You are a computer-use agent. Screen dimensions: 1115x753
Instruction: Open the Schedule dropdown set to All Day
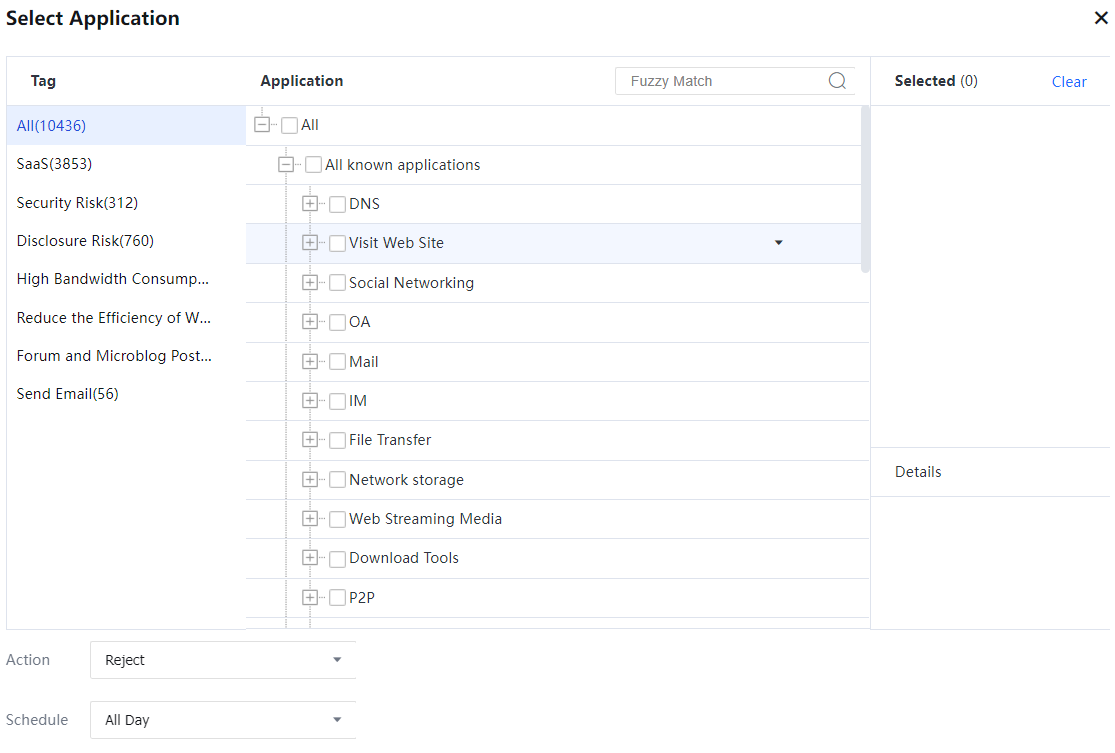tap(222, 720)
